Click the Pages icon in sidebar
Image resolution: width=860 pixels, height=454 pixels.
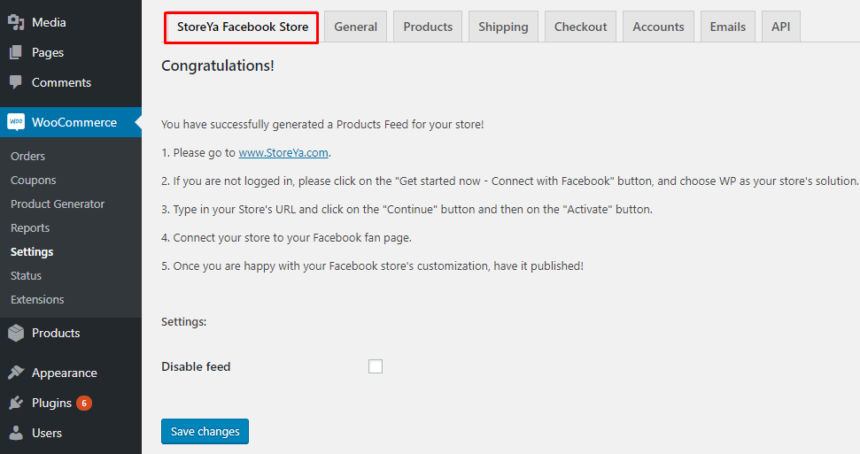[x=16, y=53]
